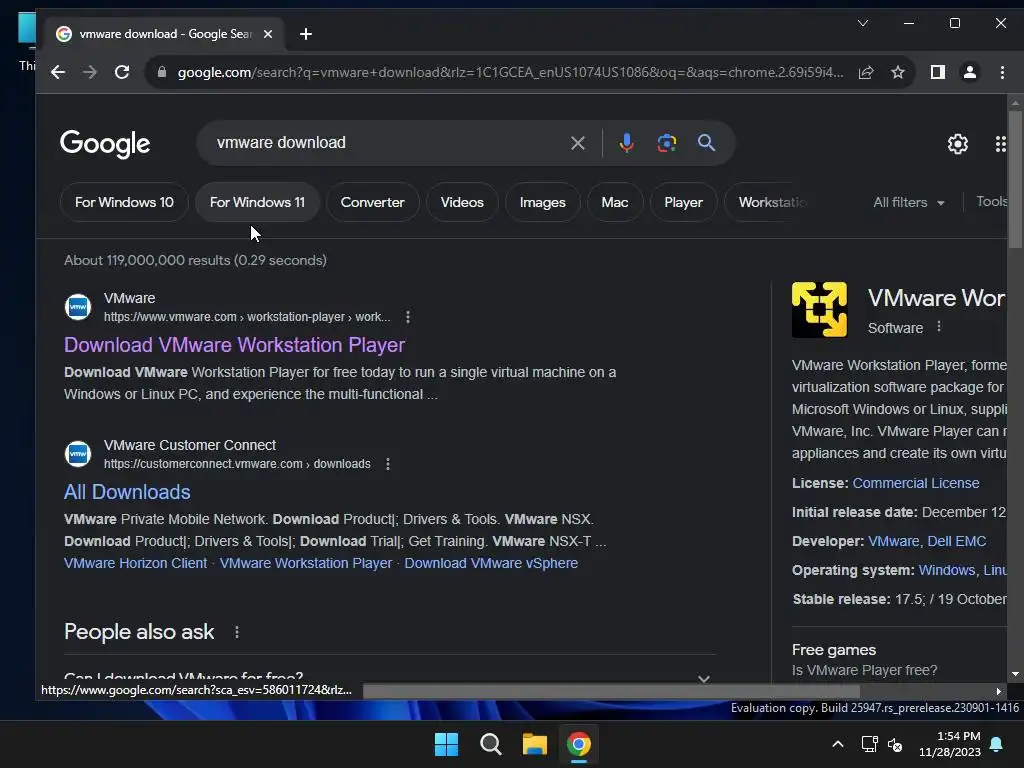Open a new tab with plus button

tap(306, 34)
